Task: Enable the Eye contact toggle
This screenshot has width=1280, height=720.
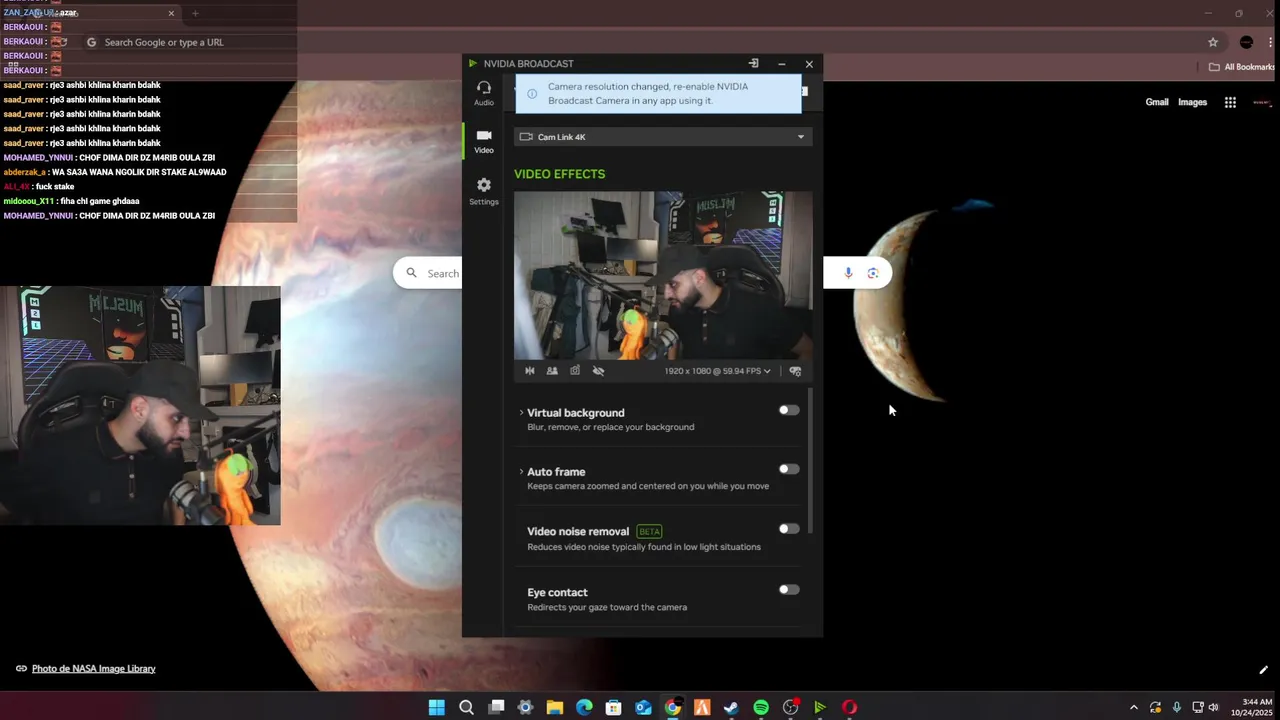Action: [789, 590]
